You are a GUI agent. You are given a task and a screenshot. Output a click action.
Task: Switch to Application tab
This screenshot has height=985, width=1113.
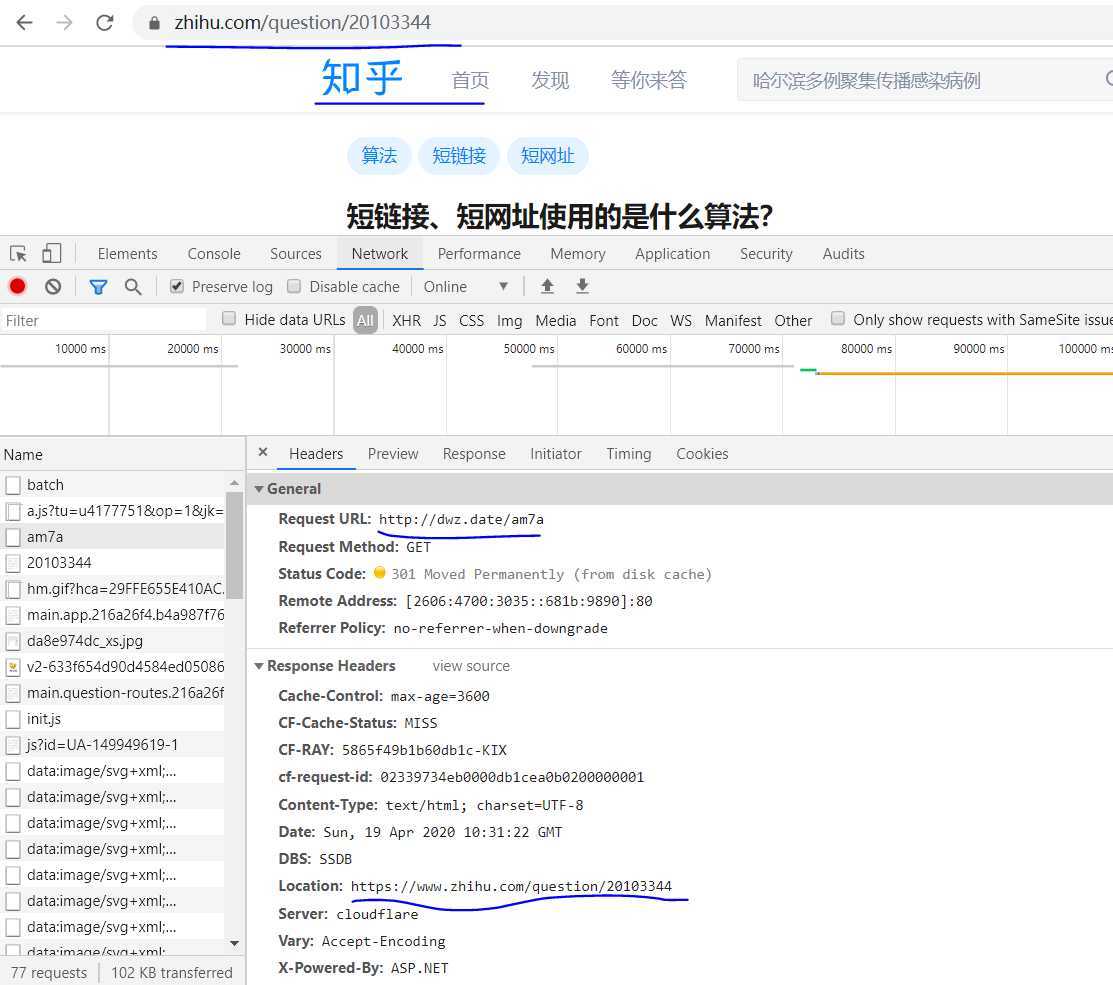click(x=672, y=253)
